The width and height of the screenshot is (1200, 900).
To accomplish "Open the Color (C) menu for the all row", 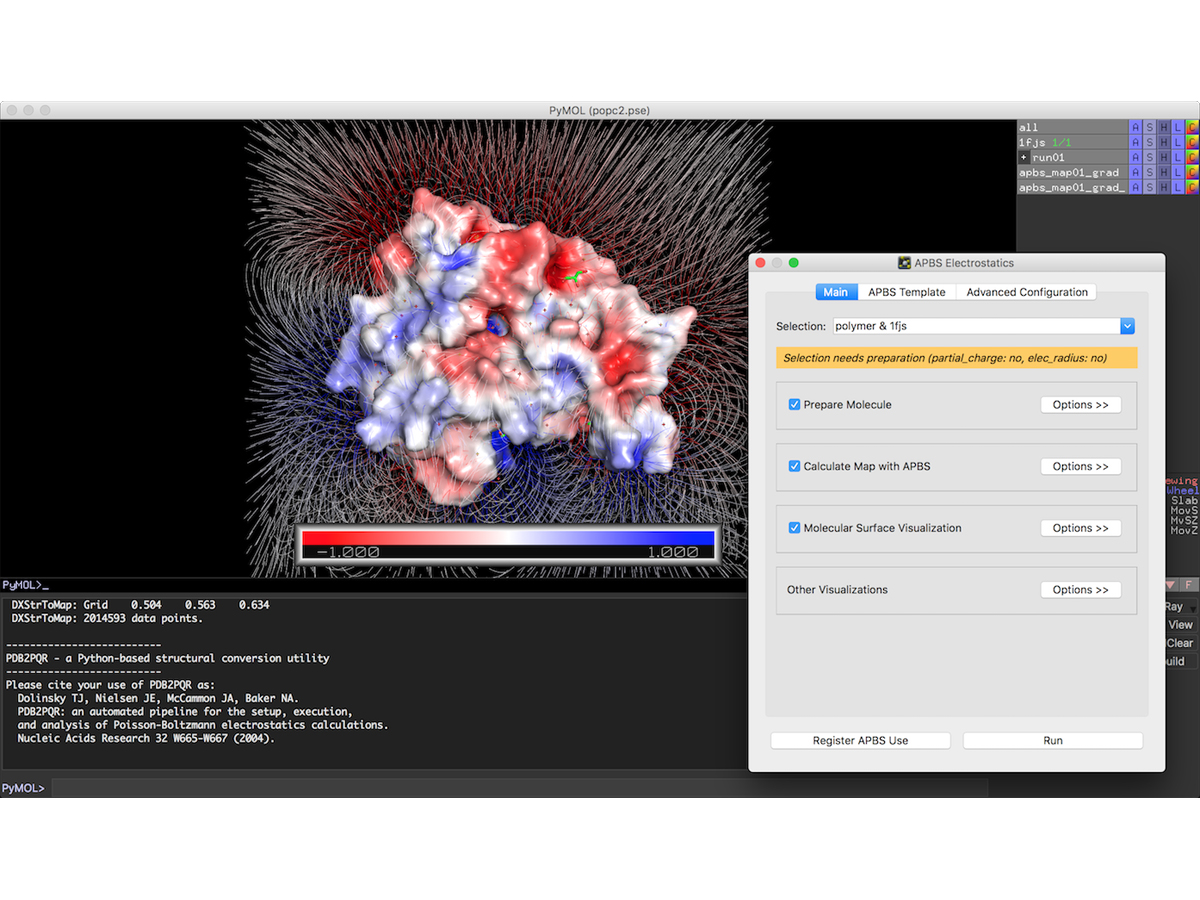I will coord(1191,127).
